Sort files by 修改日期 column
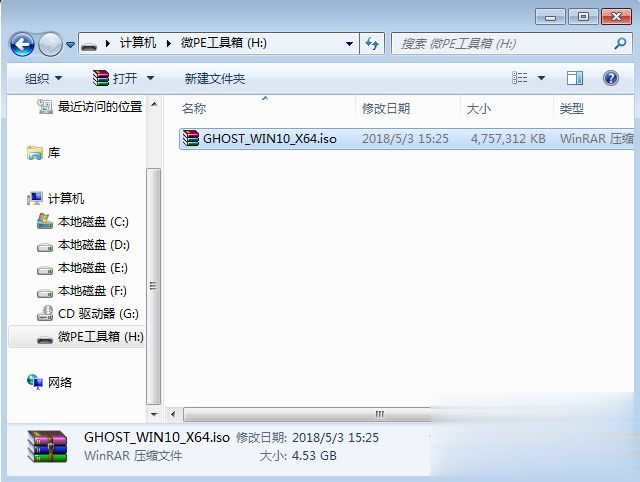Screen dimensions: 640x482 pyautogui.click(x=386, y=109)
